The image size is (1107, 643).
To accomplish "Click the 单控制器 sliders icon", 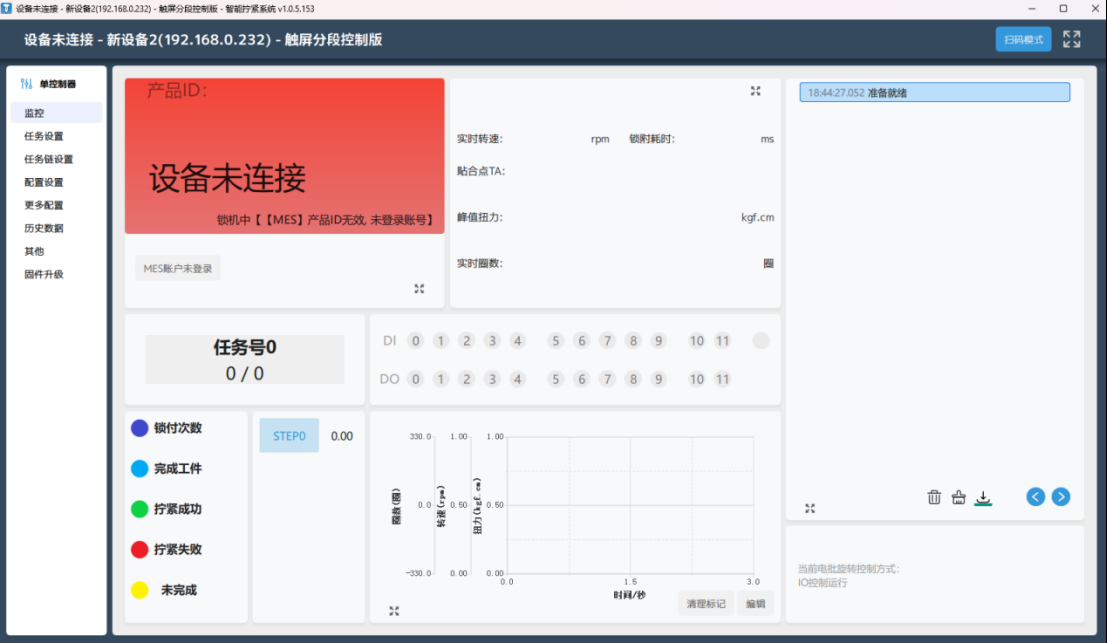I will click(26, 84).
